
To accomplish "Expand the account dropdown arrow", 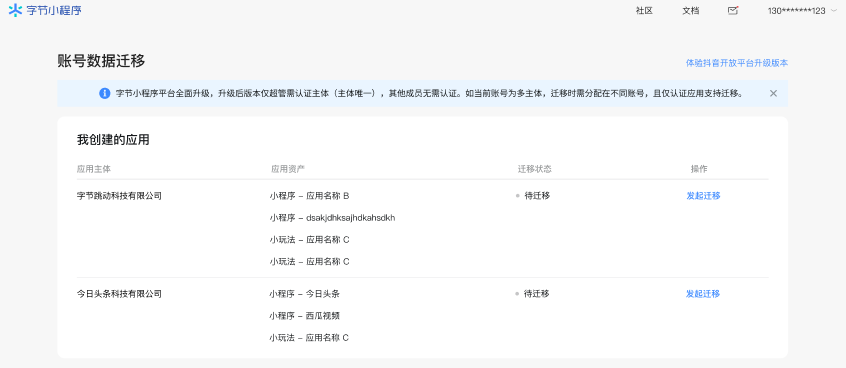I will point(834,11).
